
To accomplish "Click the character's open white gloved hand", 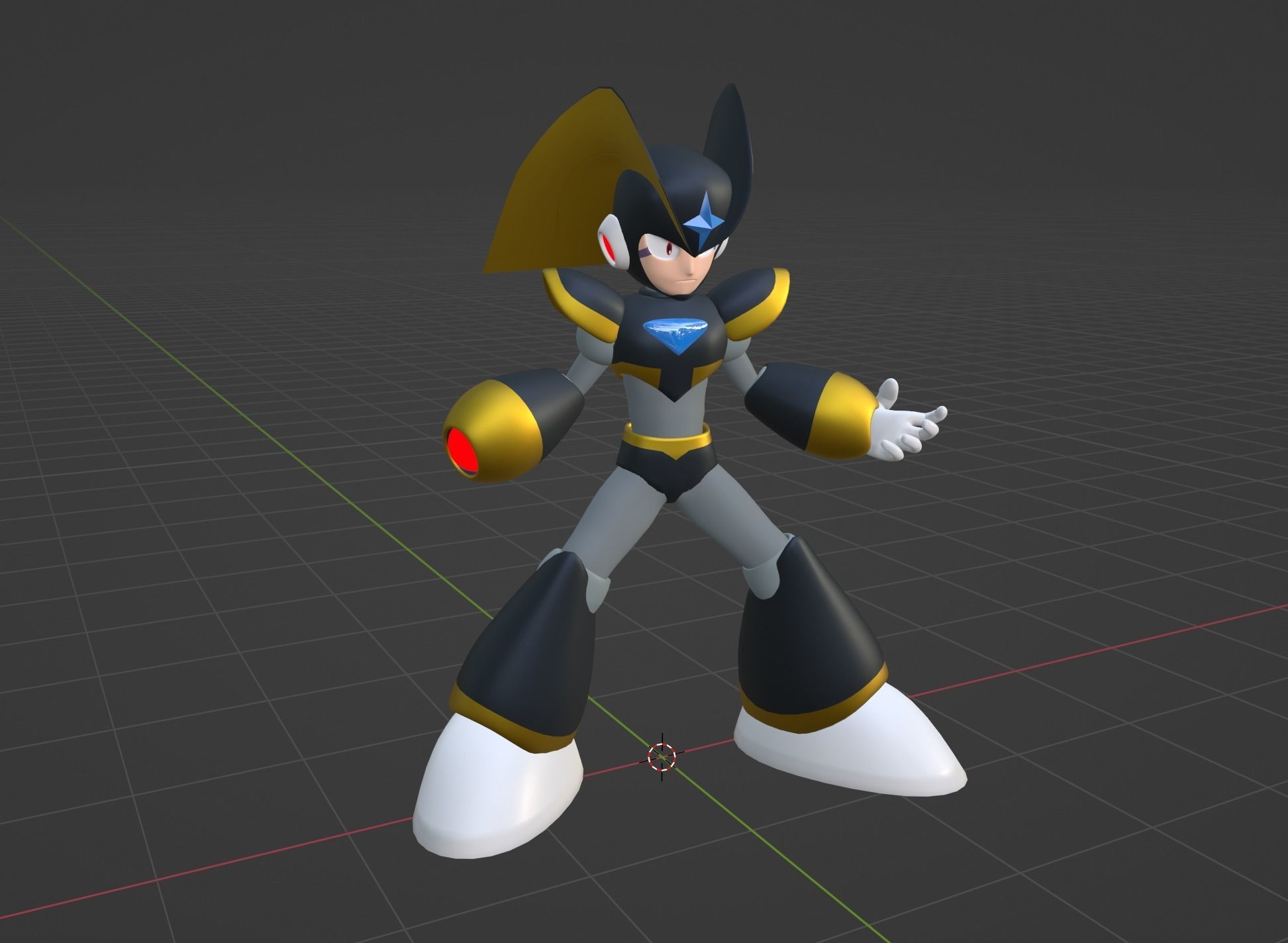I will pos(905,422).
